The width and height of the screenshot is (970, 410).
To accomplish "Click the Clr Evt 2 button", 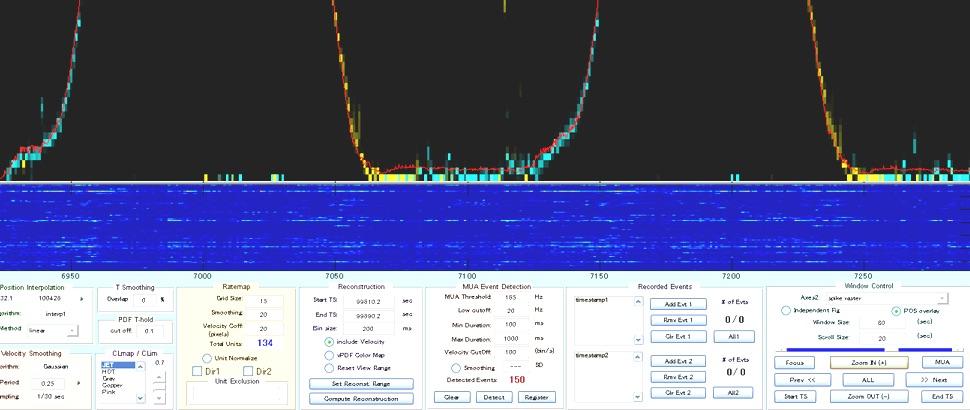I will 678,392.
